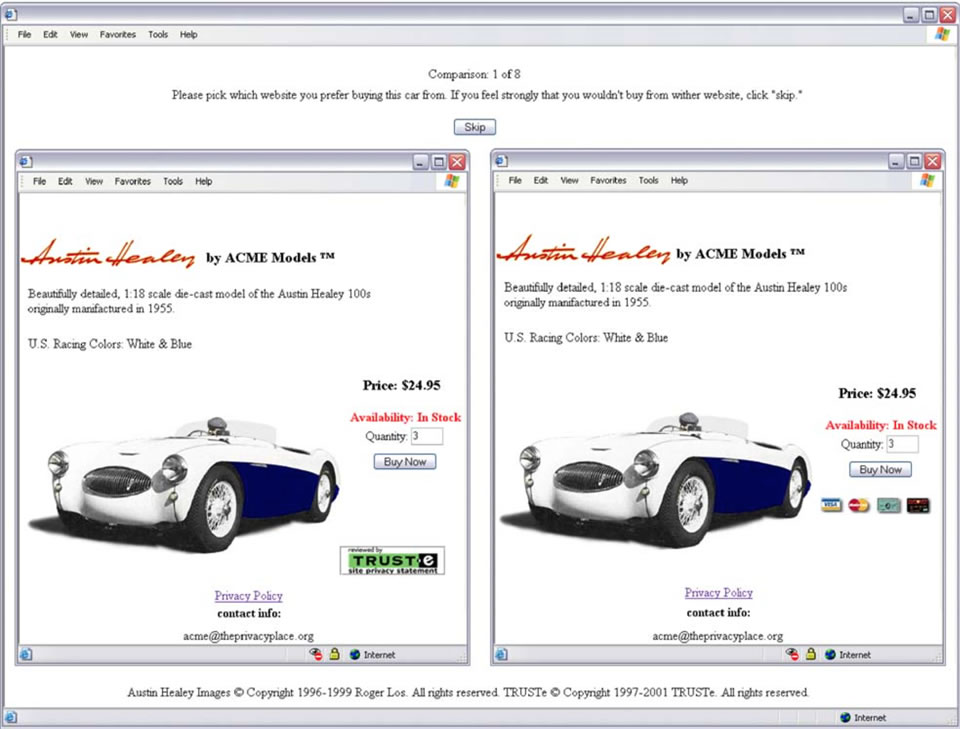The height and width of the screenshot is (729, 960).
Task: Open View menu in right website window
Action: (x=569, y=180)
